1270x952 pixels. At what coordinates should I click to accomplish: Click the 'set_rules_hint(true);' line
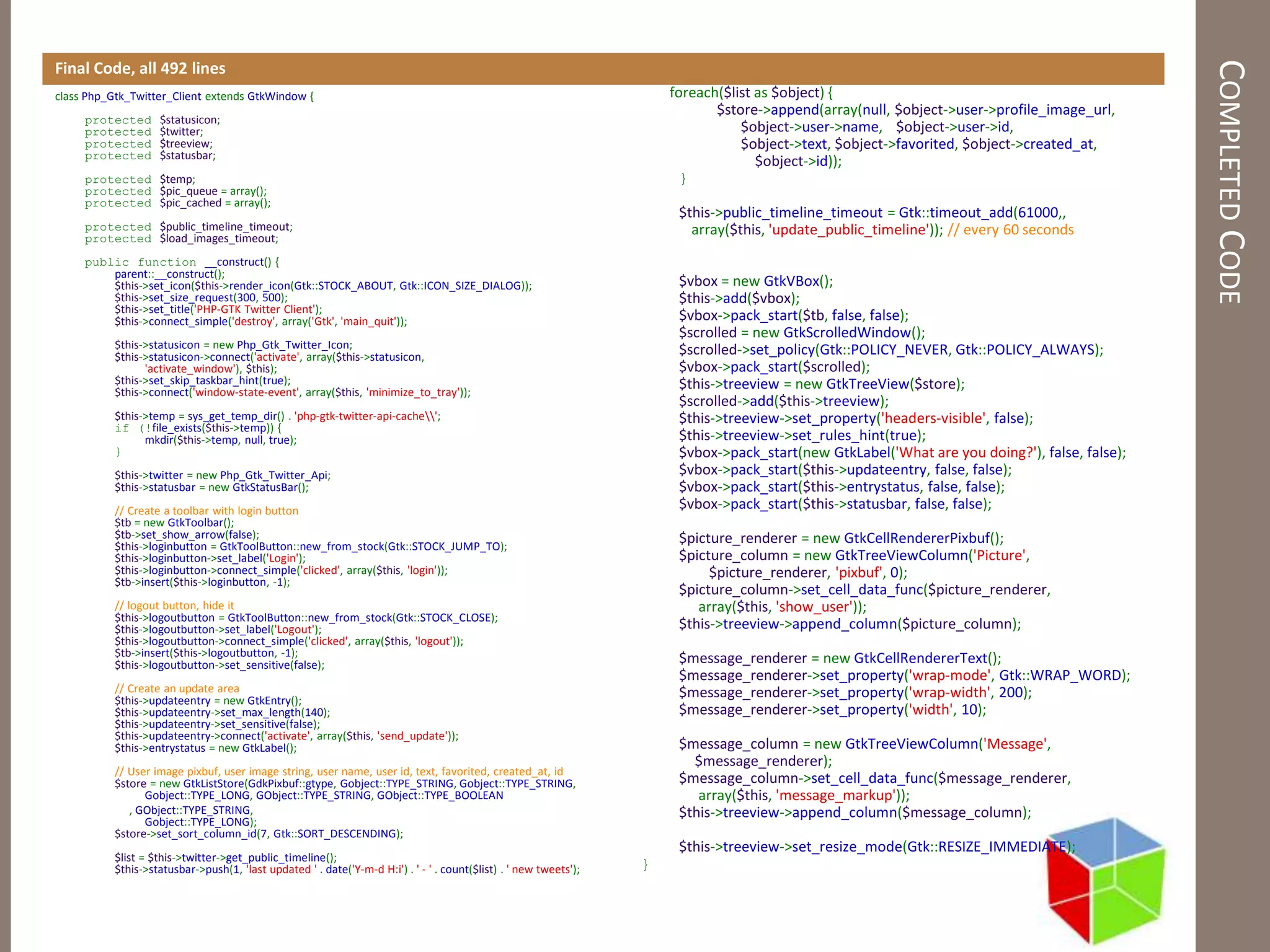click(802, 435)
